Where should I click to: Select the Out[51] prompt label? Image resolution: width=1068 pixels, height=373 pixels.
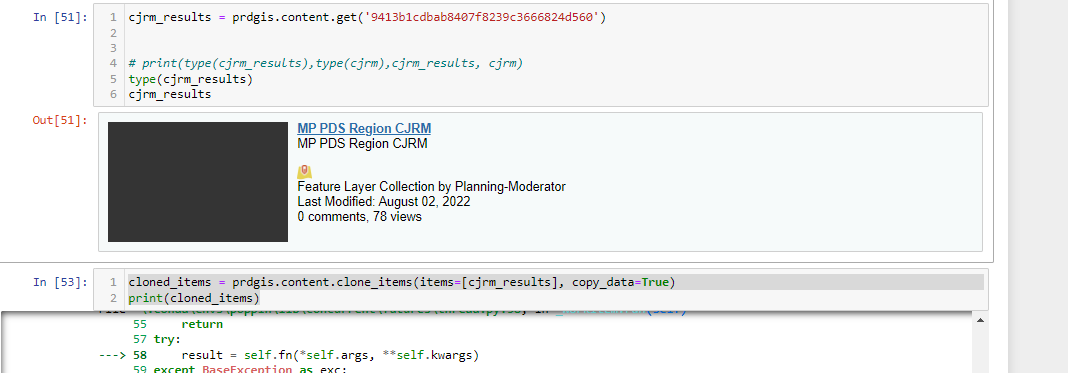(60, 120)
